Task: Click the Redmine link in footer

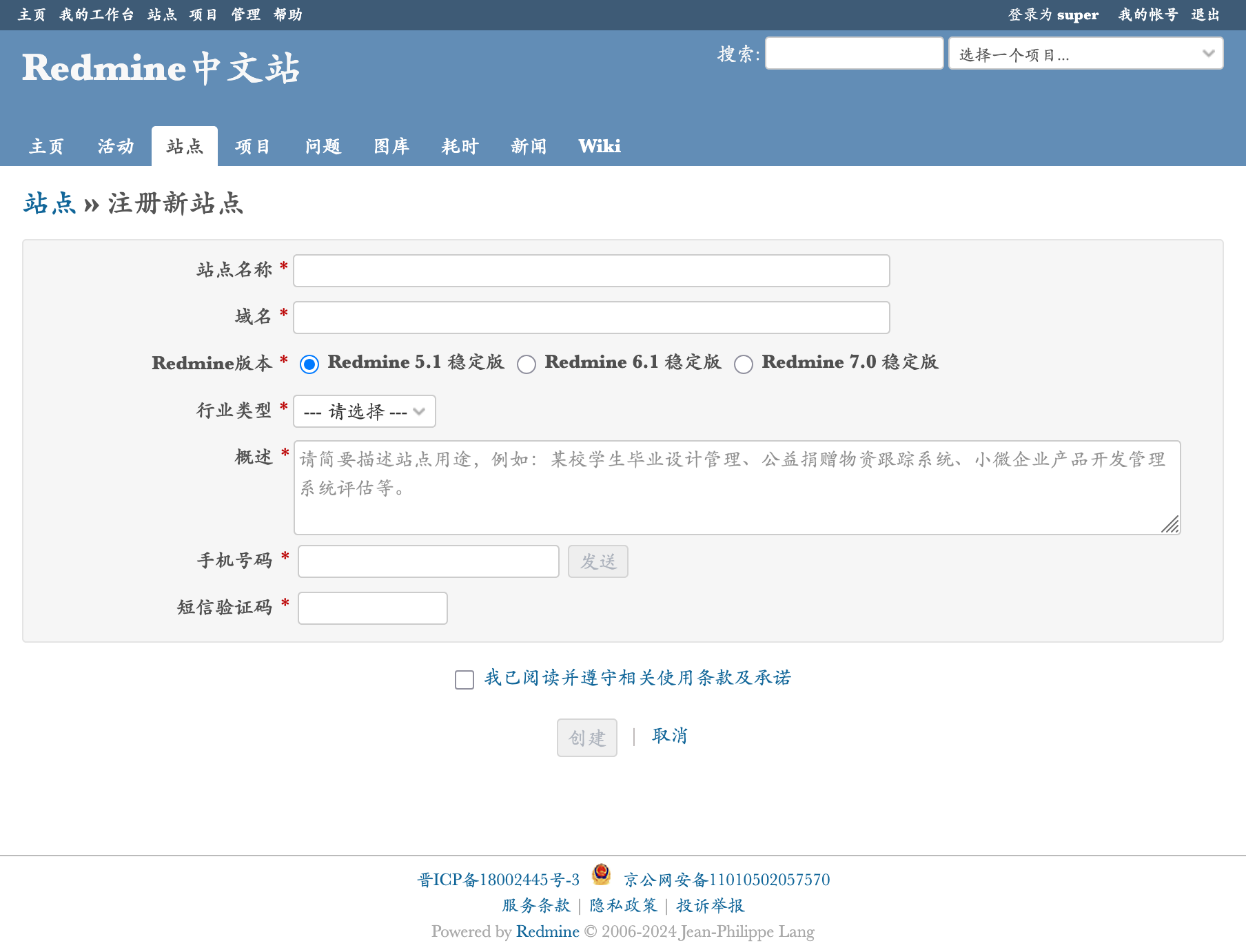Action: (x=548, y=931)
